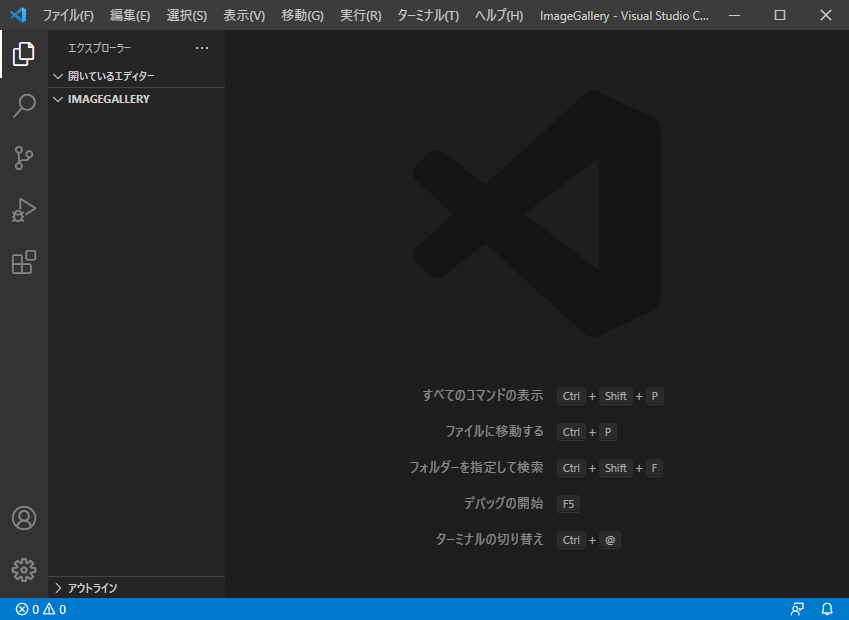Click the ターミナルの切り替え hint text
The width and height of the screenshot is (849, 620).
(489, 539)
